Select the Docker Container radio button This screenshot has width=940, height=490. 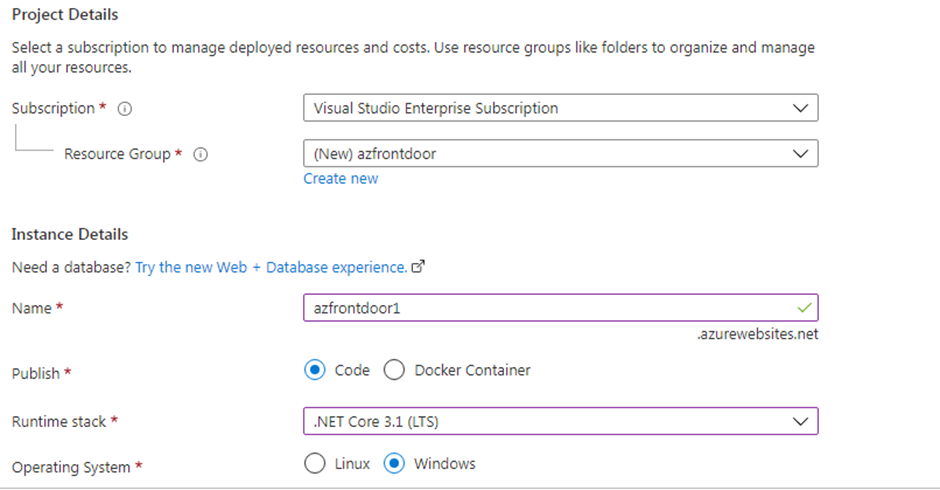tap(394, 370)
